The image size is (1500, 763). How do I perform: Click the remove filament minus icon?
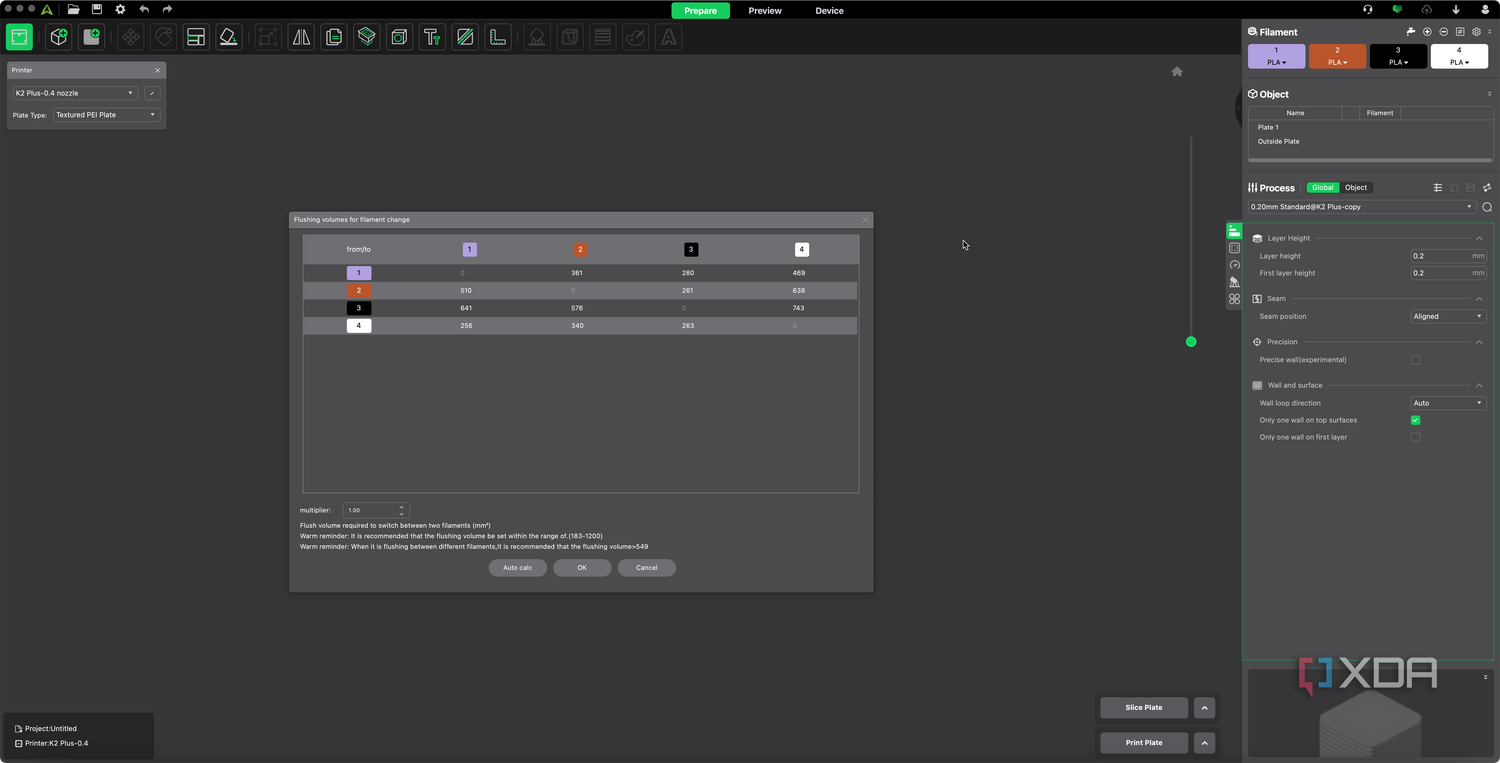click(1443, 32)
